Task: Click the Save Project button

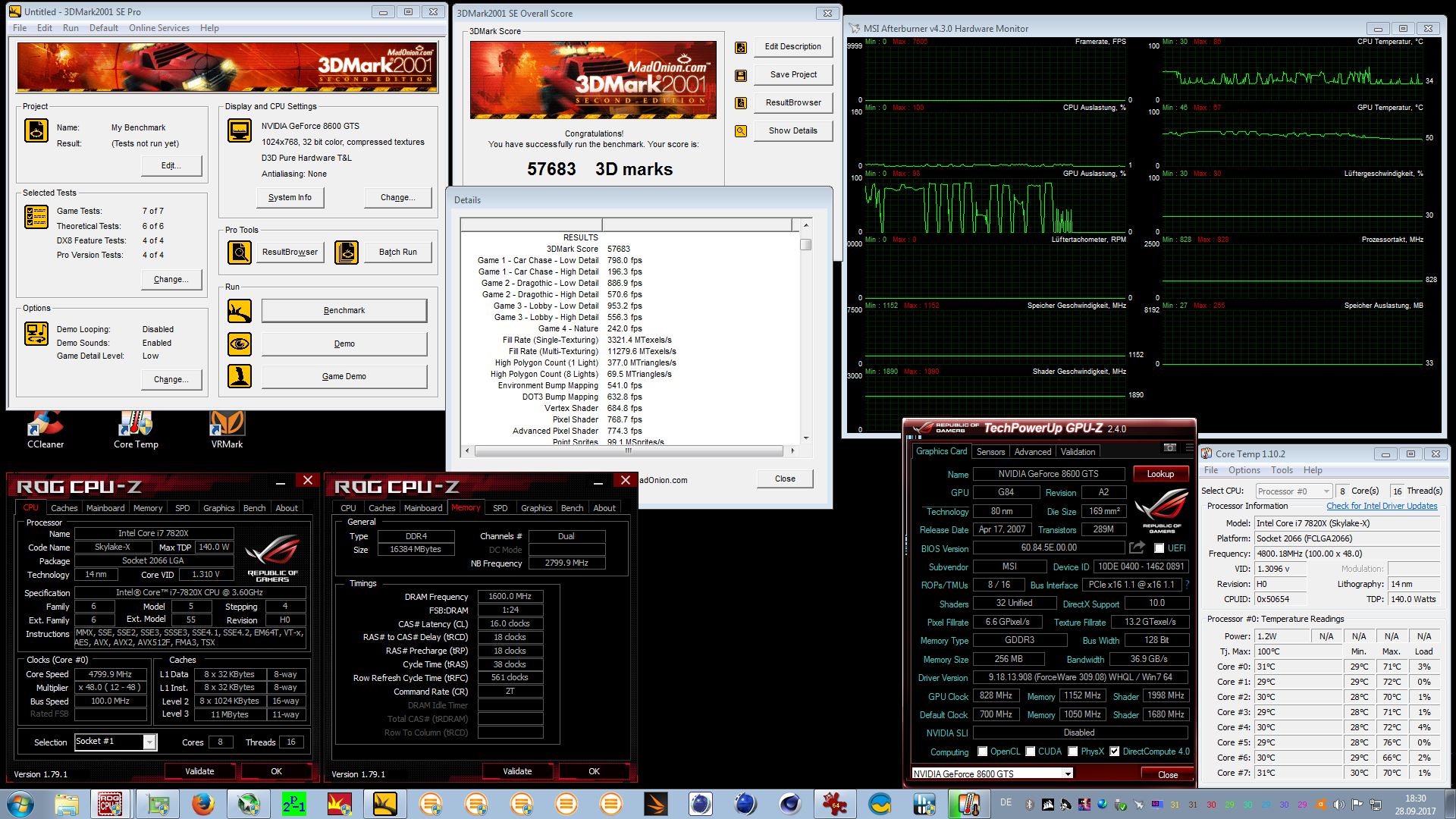Action: point(793,74)
